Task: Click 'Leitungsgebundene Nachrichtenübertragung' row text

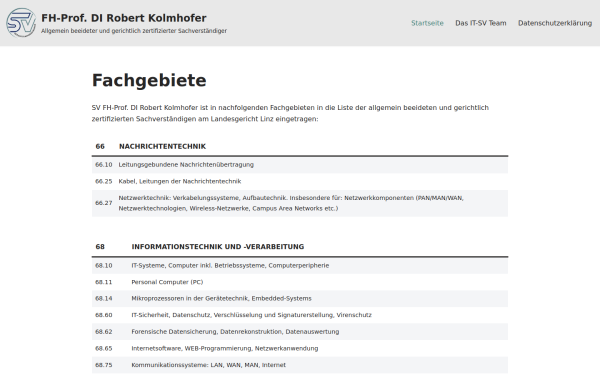Action: [186, 165]
